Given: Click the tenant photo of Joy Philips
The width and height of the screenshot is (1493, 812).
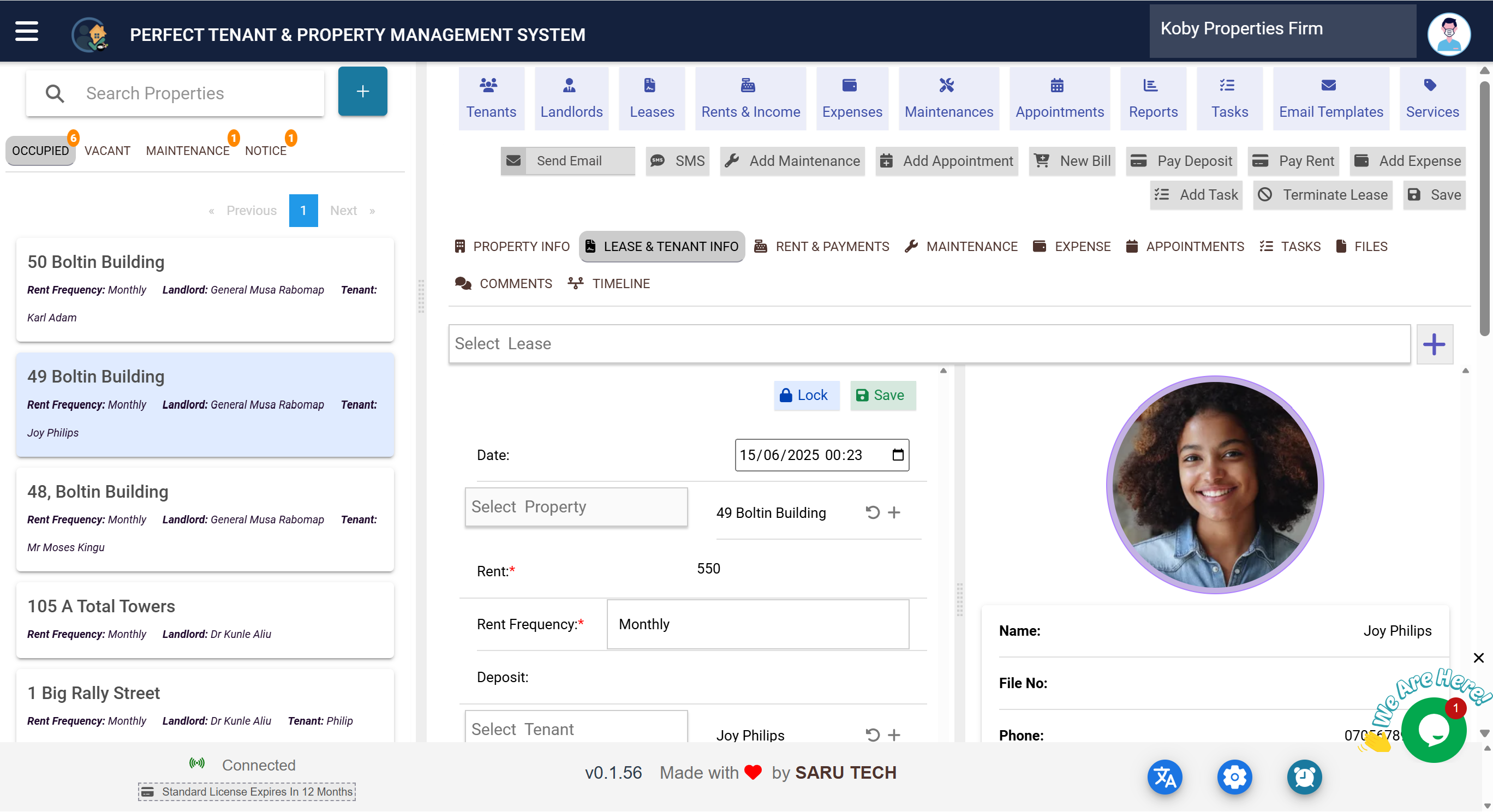Looking at the screenshot, I should click(x=1214, y=485).
